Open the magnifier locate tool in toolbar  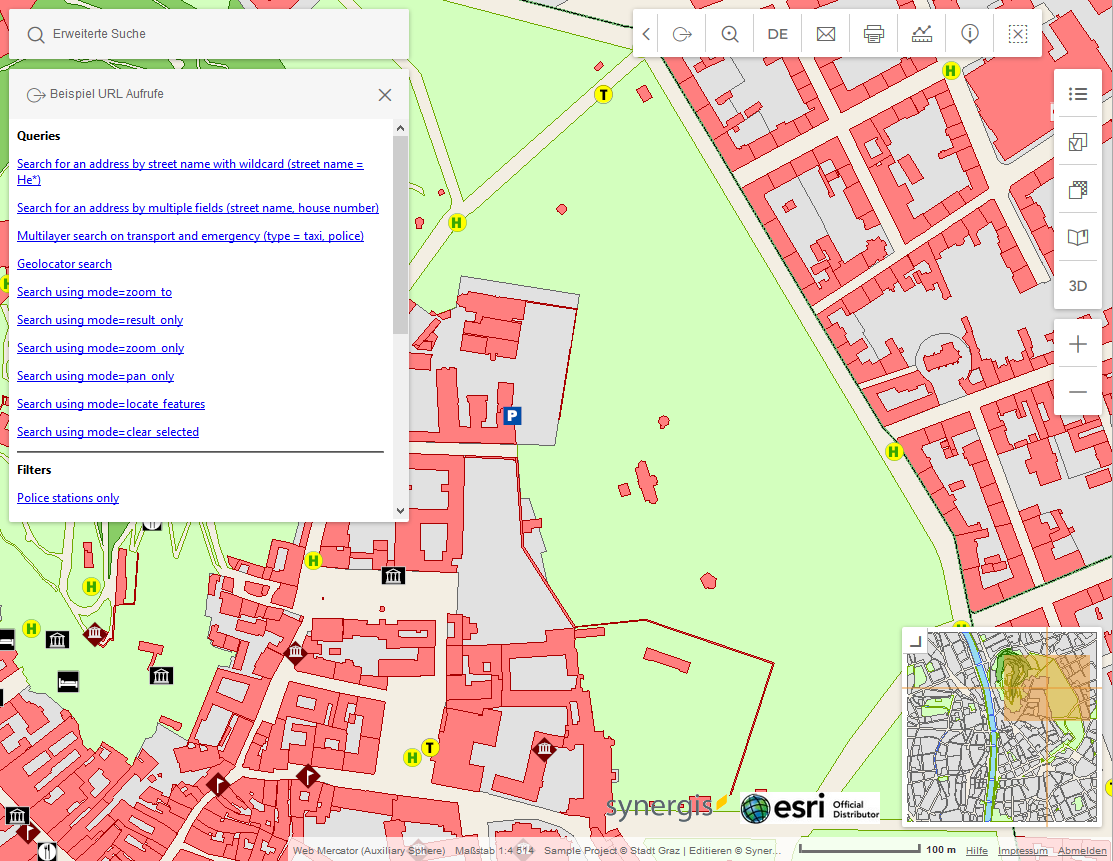pos(730,34)
